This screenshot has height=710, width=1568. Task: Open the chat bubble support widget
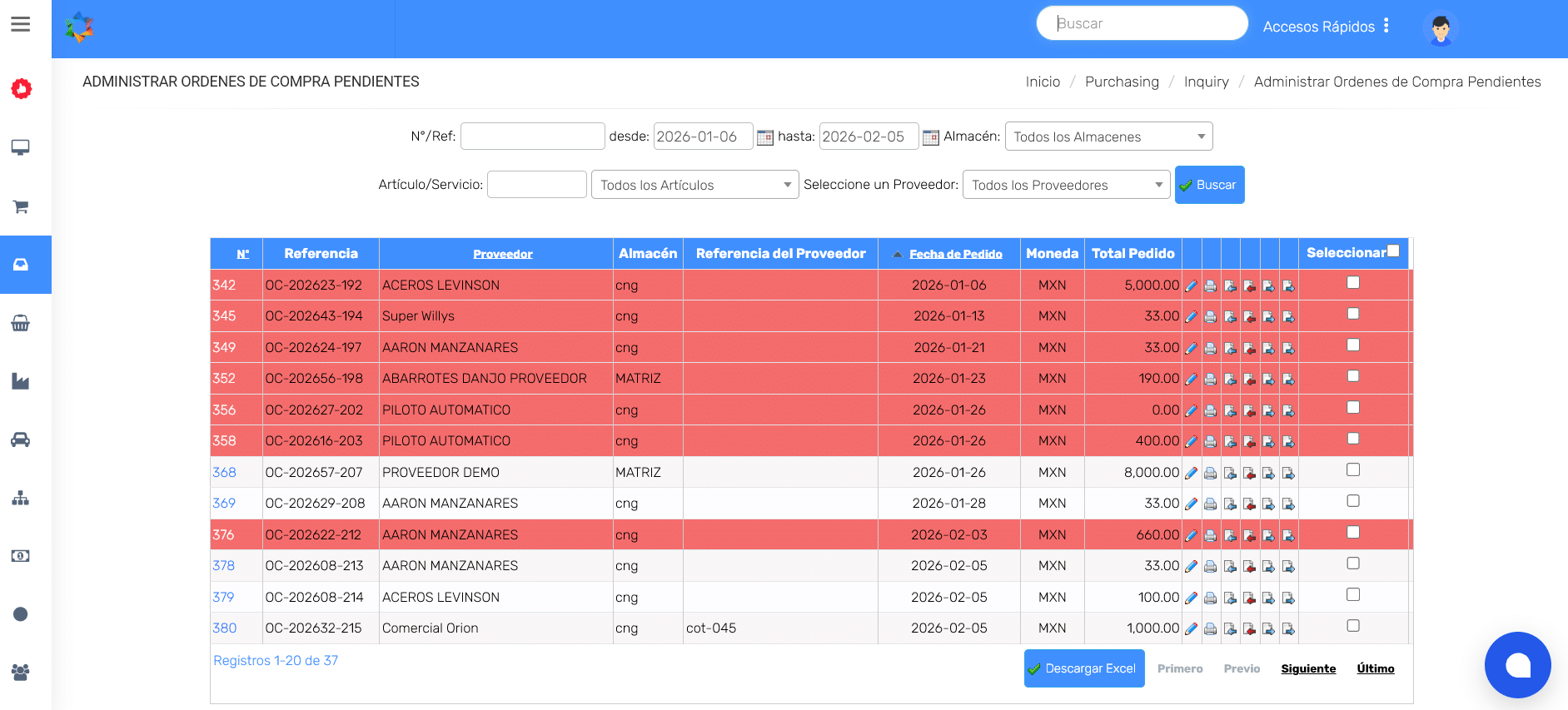coord(1517,665)
